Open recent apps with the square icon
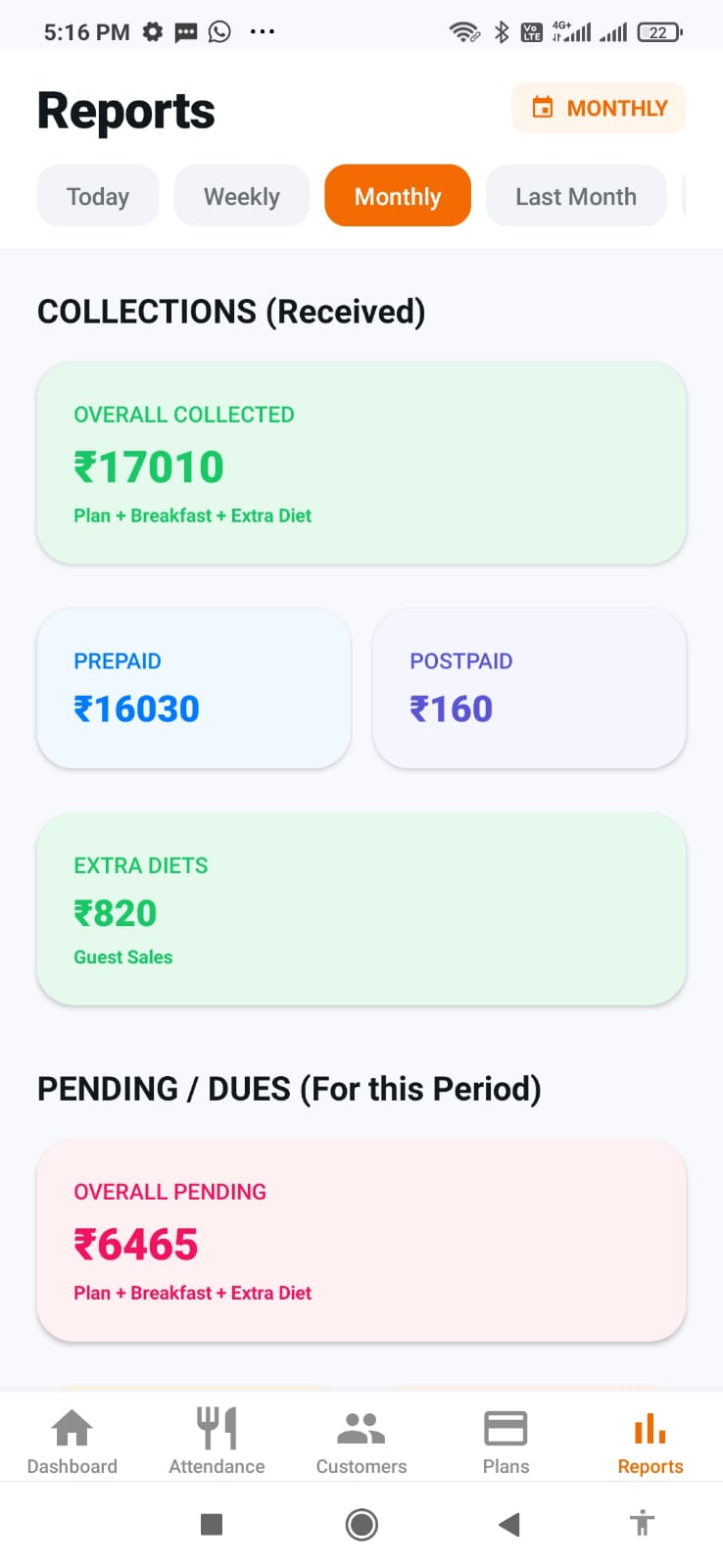 click(212, 1524)
